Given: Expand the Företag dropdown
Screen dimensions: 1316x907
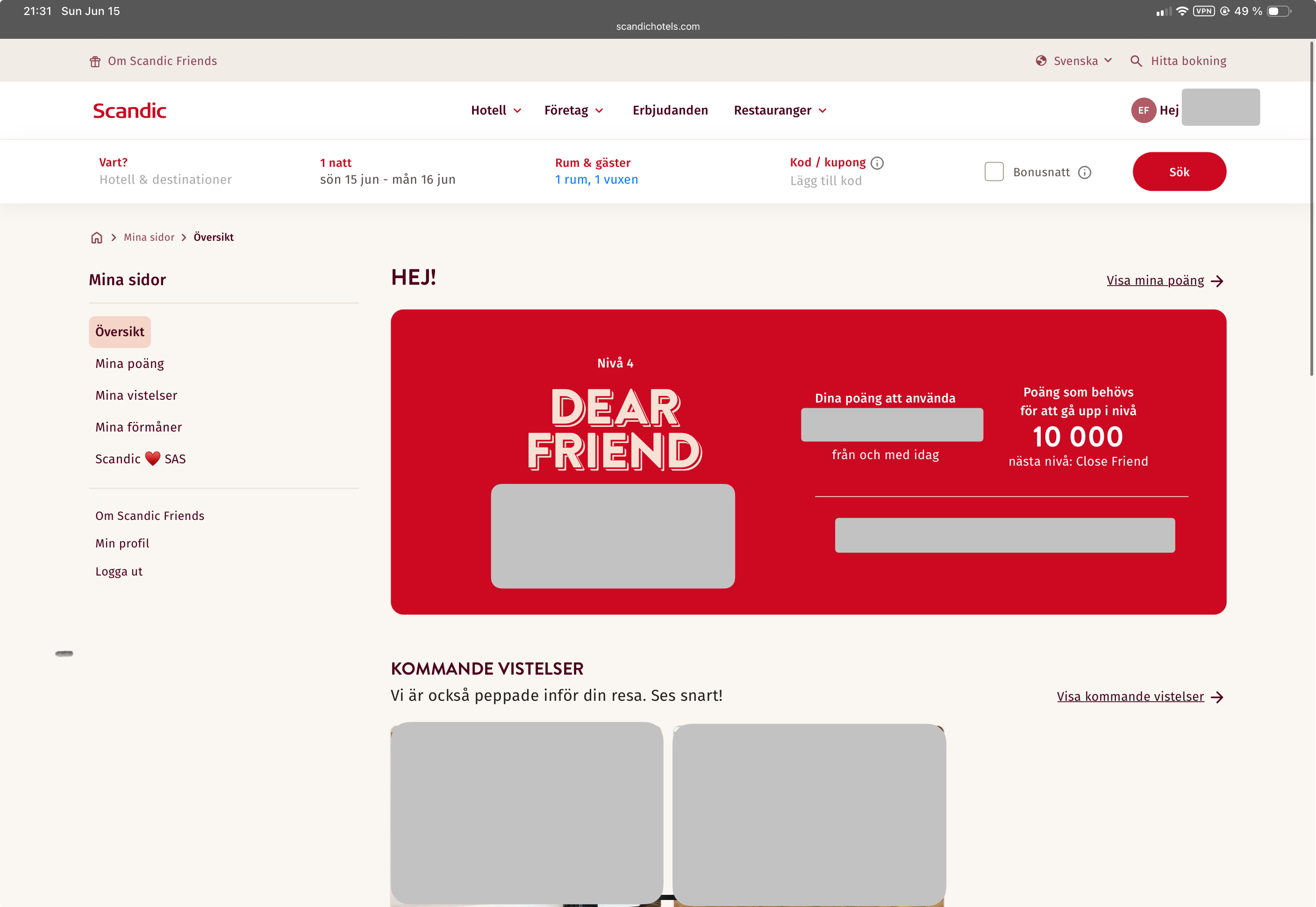Looking at the screenshot, I should (x=574, y=110).
